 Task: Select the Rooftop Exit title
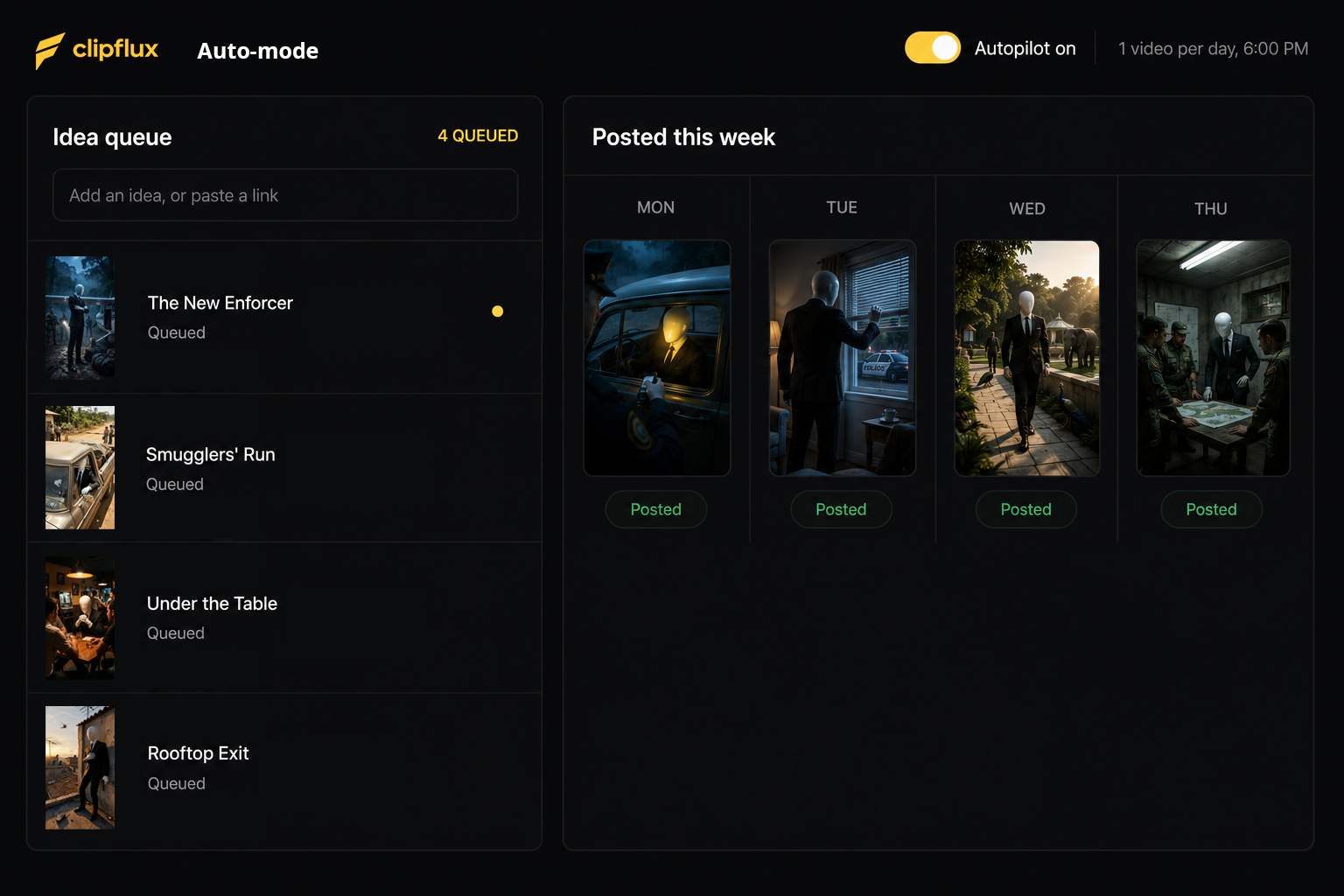199,753
